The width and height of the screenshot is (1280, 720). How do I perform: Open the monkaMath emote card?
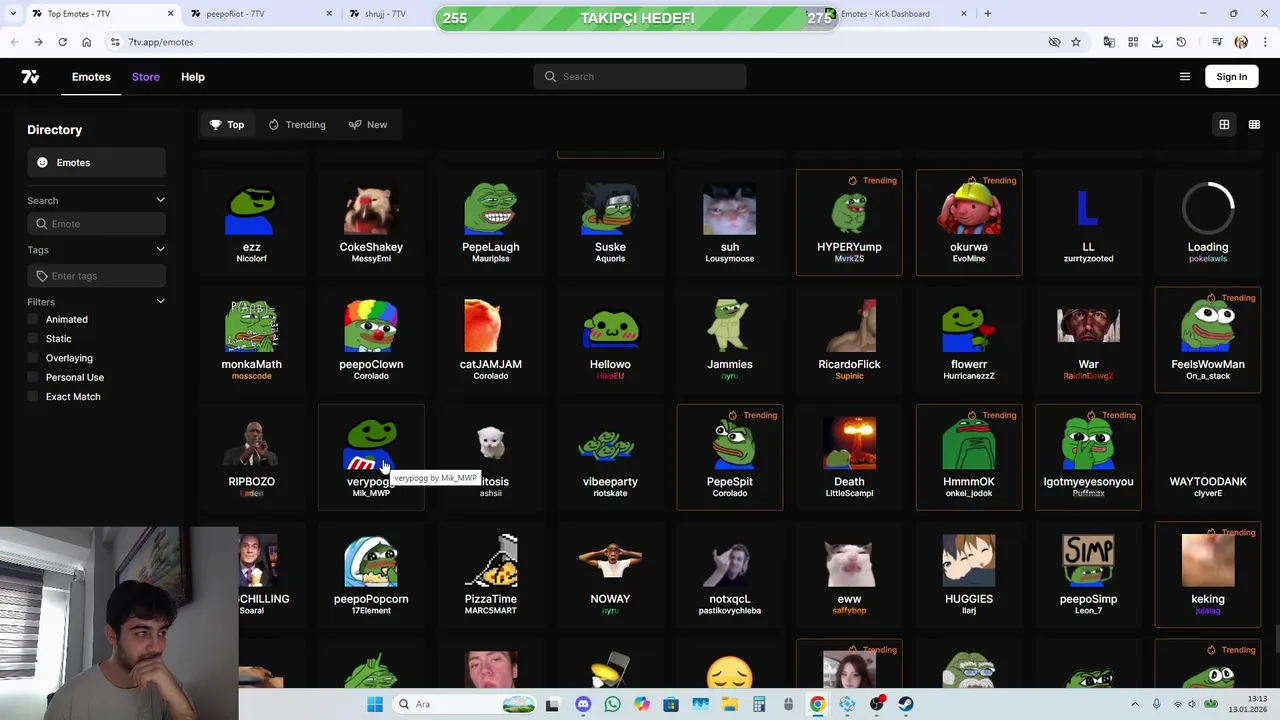click(x=251, y=340)
